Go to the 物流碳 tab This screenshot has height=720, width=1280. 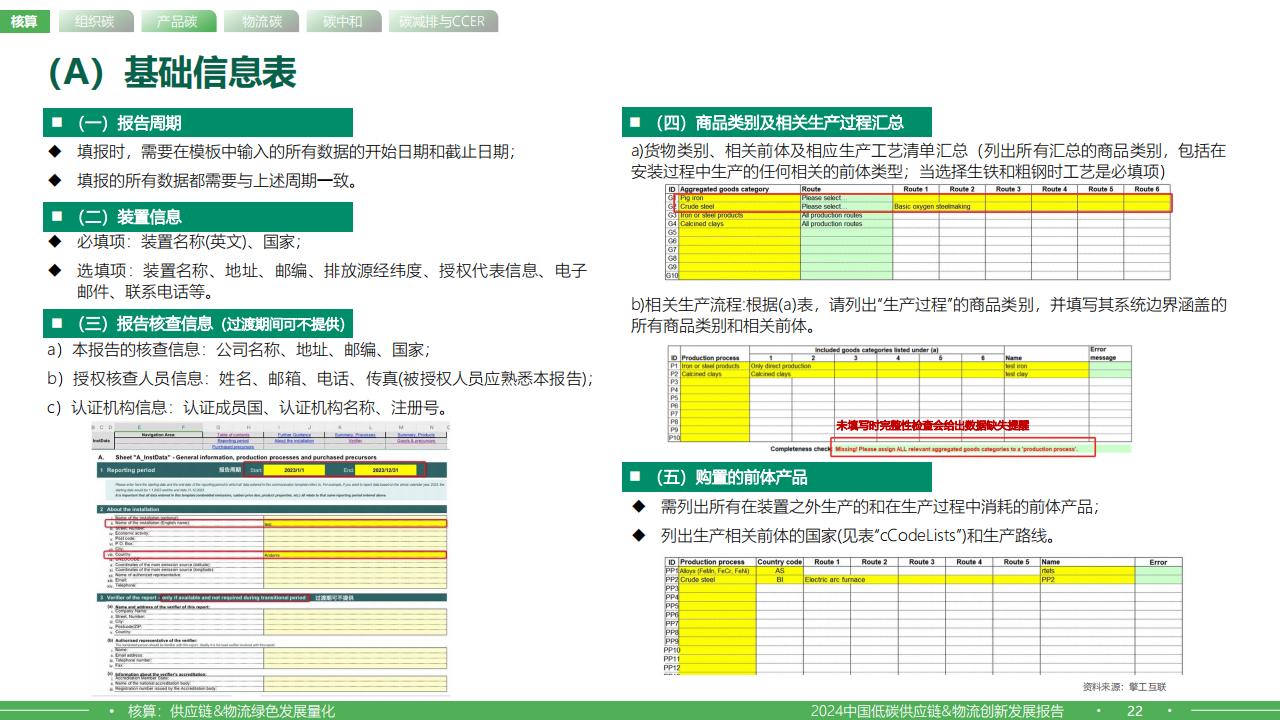(x=261, y=21)
